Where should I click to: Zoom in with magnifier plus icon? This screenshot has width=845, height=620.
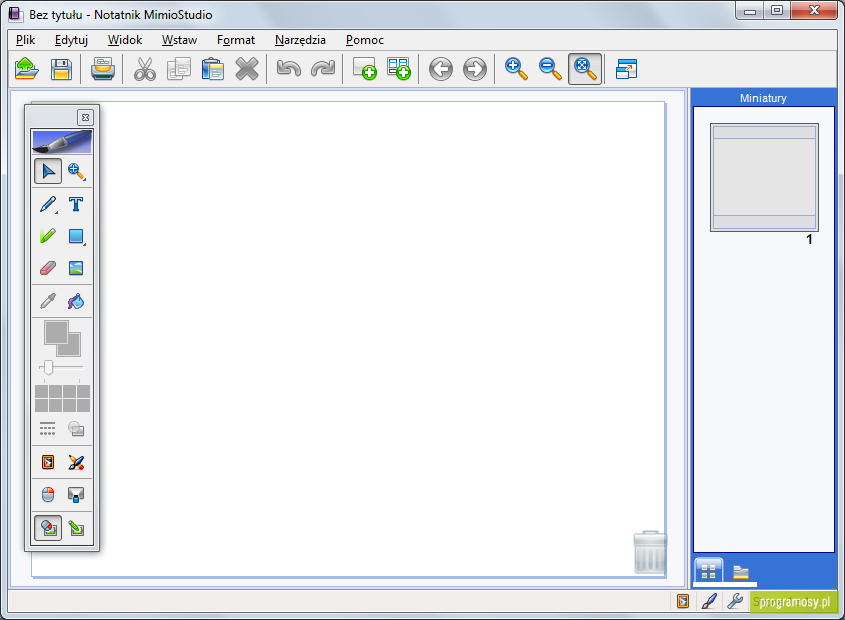[516, 69]
